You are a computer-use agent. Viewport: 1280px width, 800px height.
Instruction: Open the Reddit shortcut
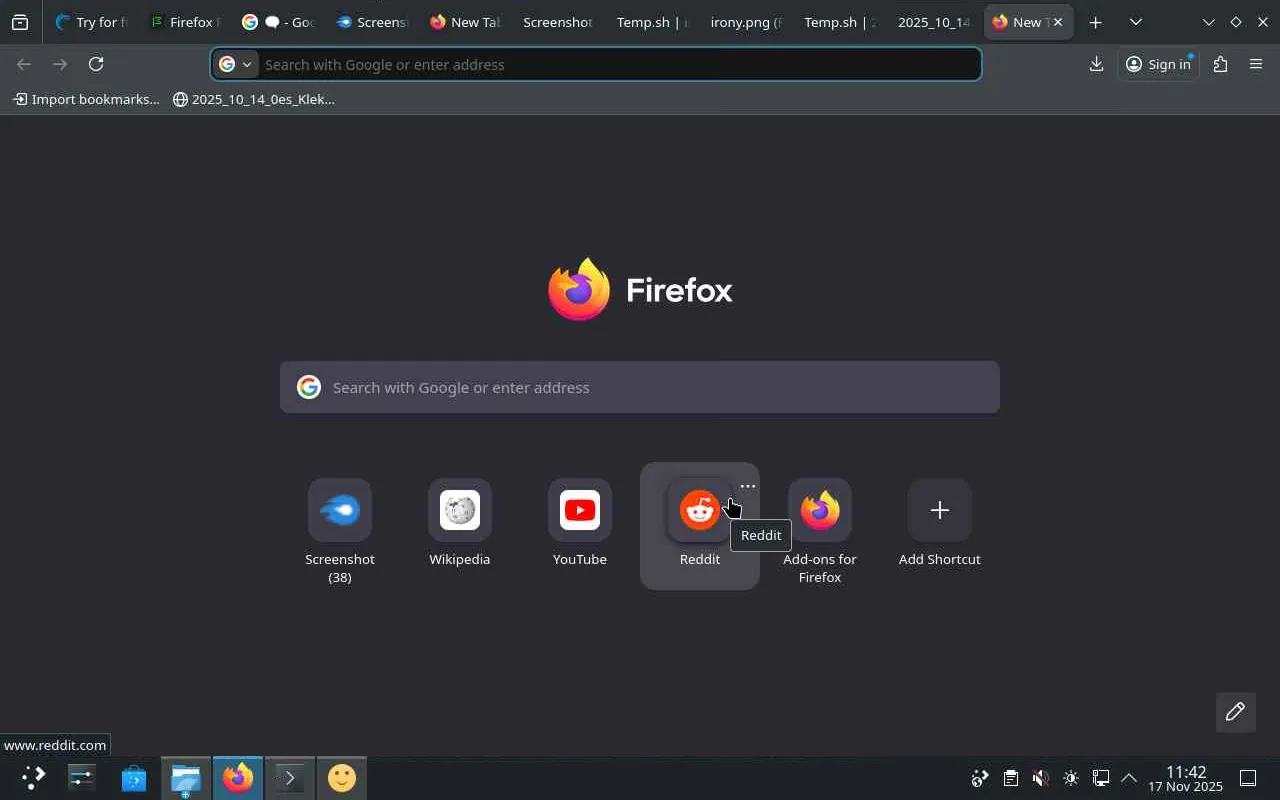tap(700, 525)
